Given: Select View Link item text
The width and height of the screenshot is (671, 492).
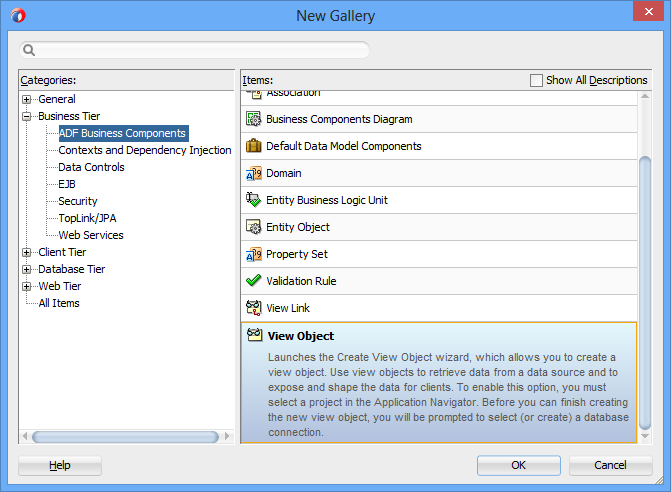Looking at the screenshot, I should coord(288,308).
